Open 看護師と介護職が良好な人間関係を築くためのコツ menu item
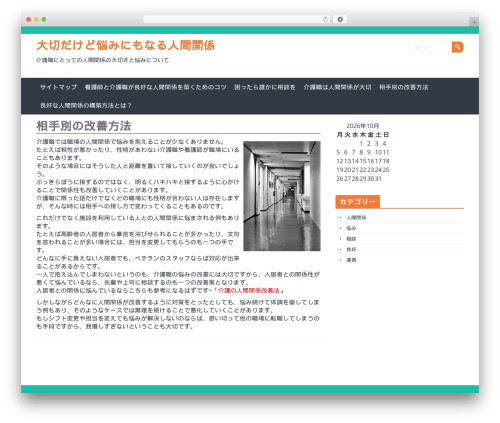 point(155,87)
